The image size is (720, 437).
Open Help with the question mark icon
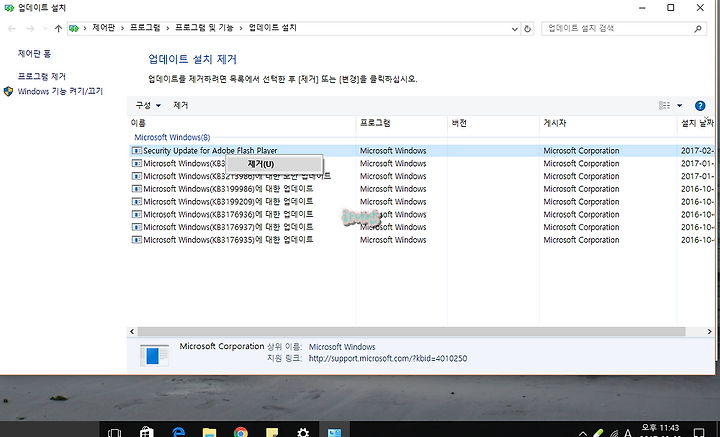(700, 106)
